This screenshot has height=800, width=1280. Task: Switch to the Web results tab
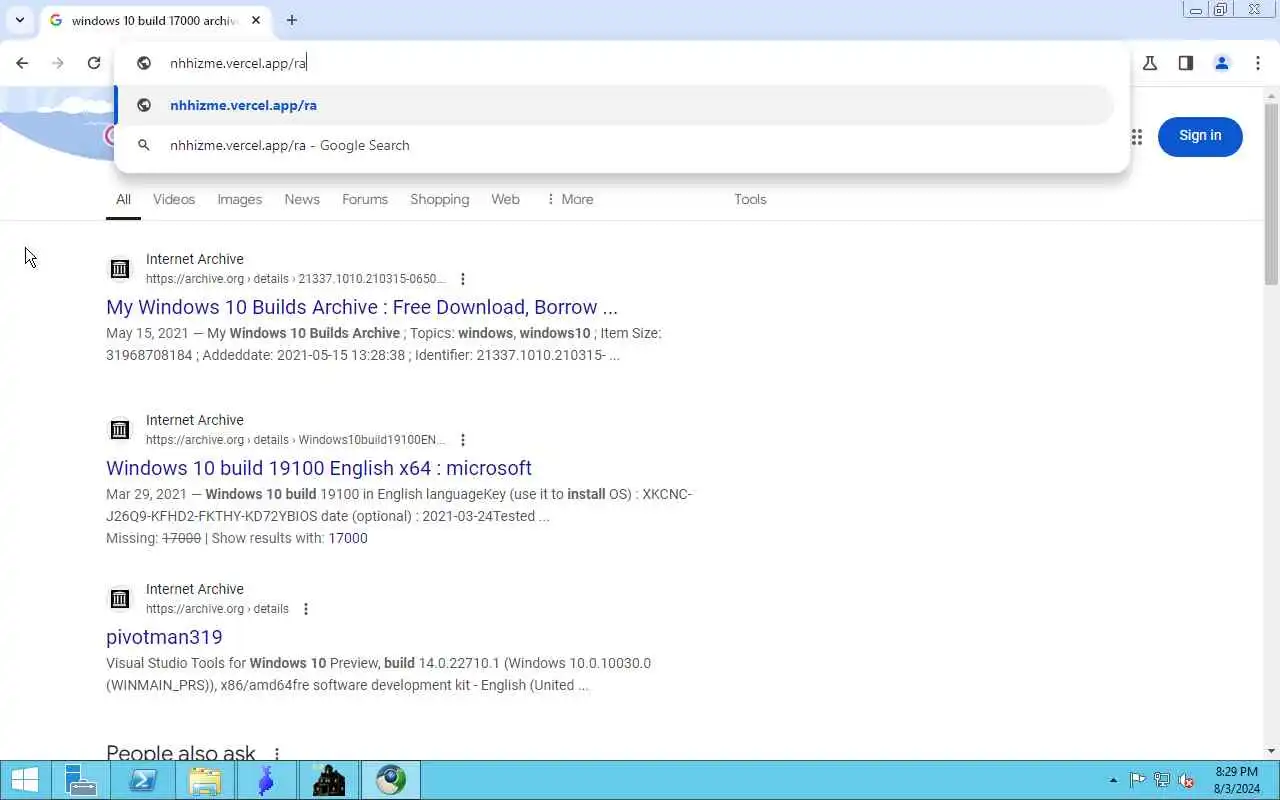click(506, 199)
